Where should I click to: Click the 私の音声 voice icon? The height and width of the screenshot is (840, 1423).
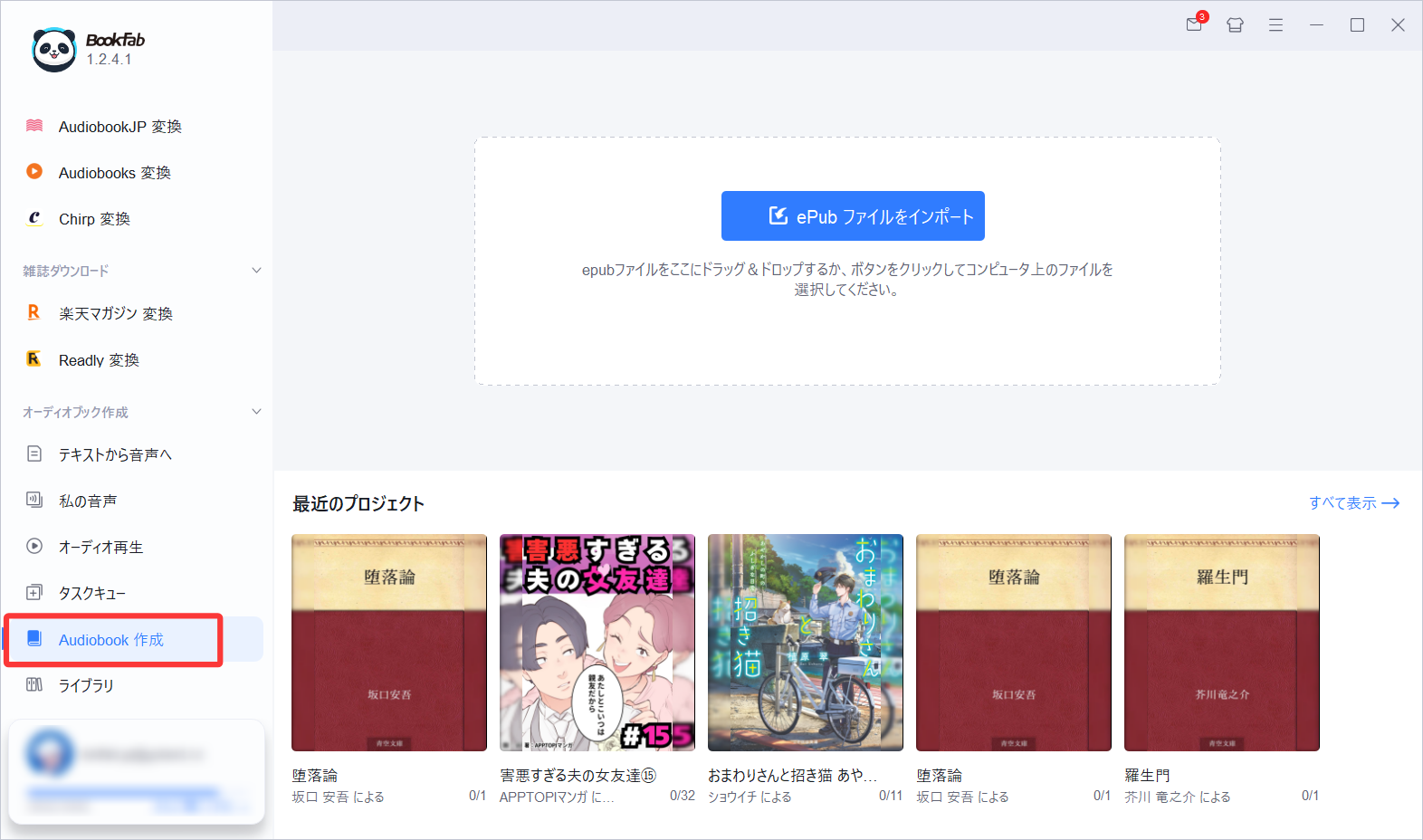tap(34, 500)
